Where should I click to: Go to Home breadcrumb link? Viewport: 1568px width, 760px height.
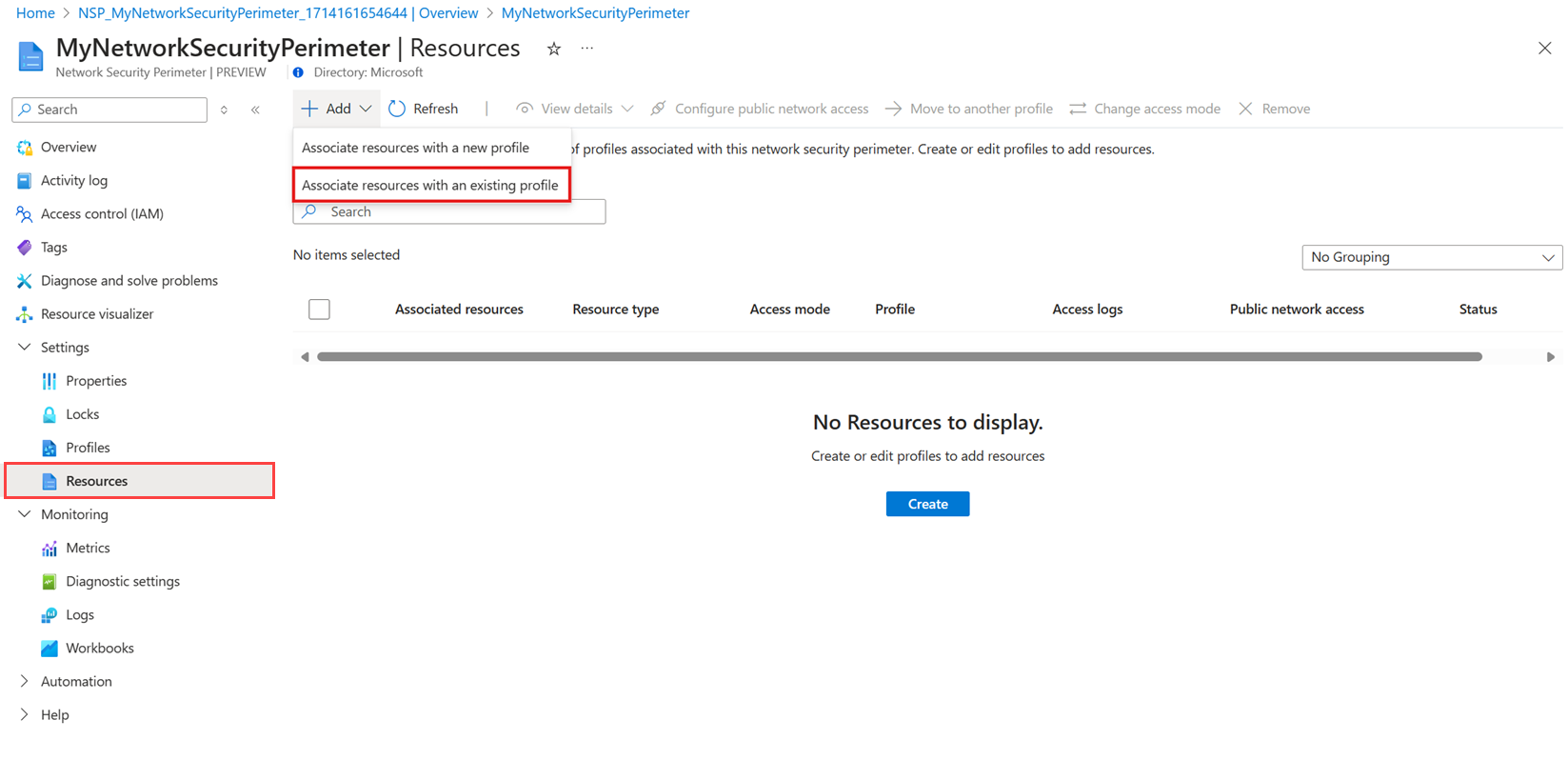point(35,13)
